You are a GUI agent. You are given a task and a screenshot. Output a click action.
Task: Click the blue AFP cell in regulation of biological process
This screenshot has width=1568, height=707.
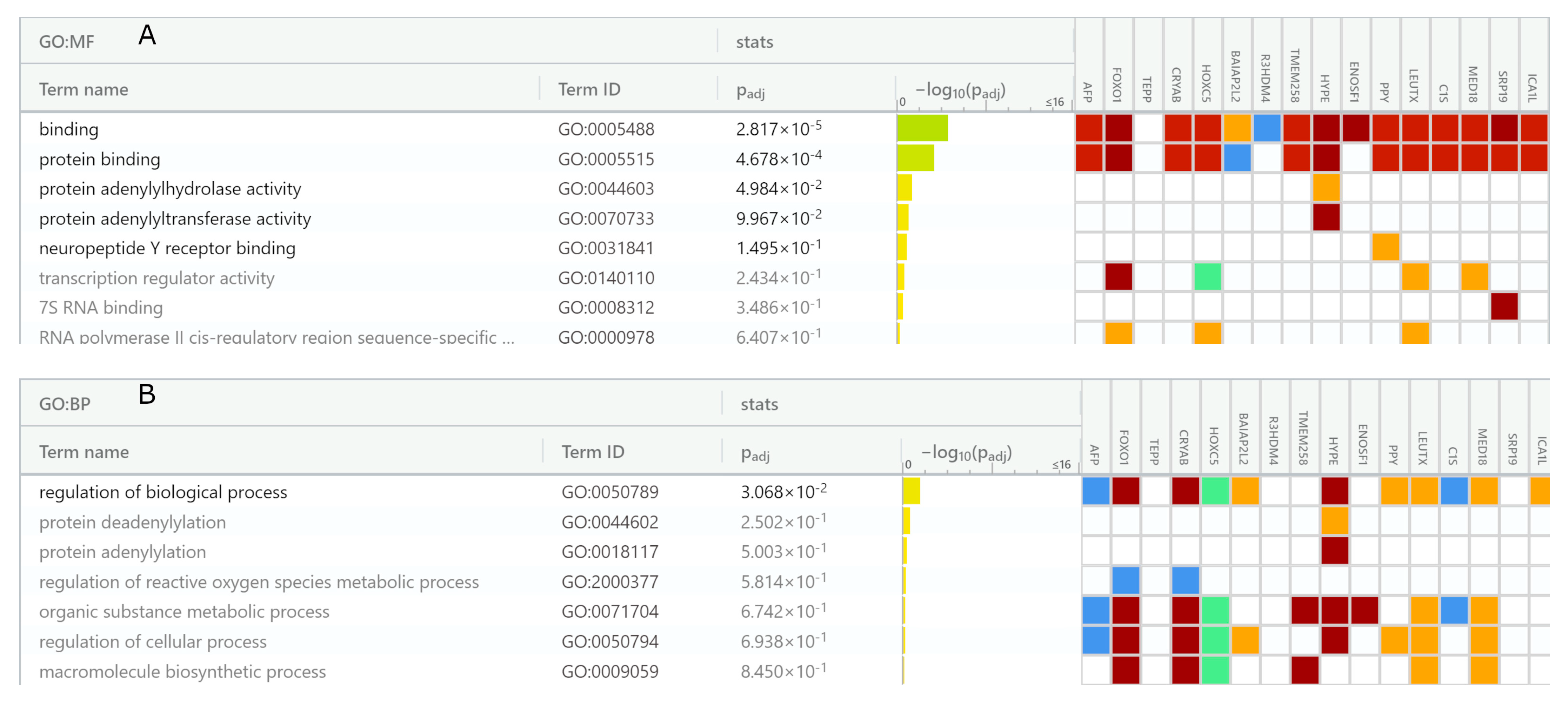(x=1096, y=491)
